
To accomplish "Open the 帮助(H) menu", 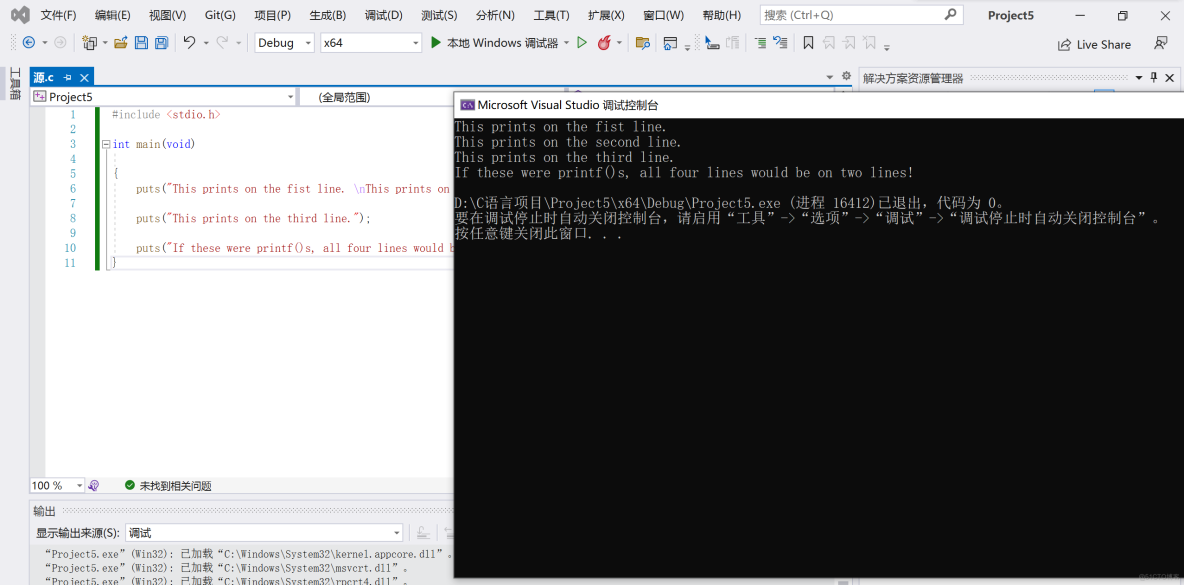I will (721, 15).
